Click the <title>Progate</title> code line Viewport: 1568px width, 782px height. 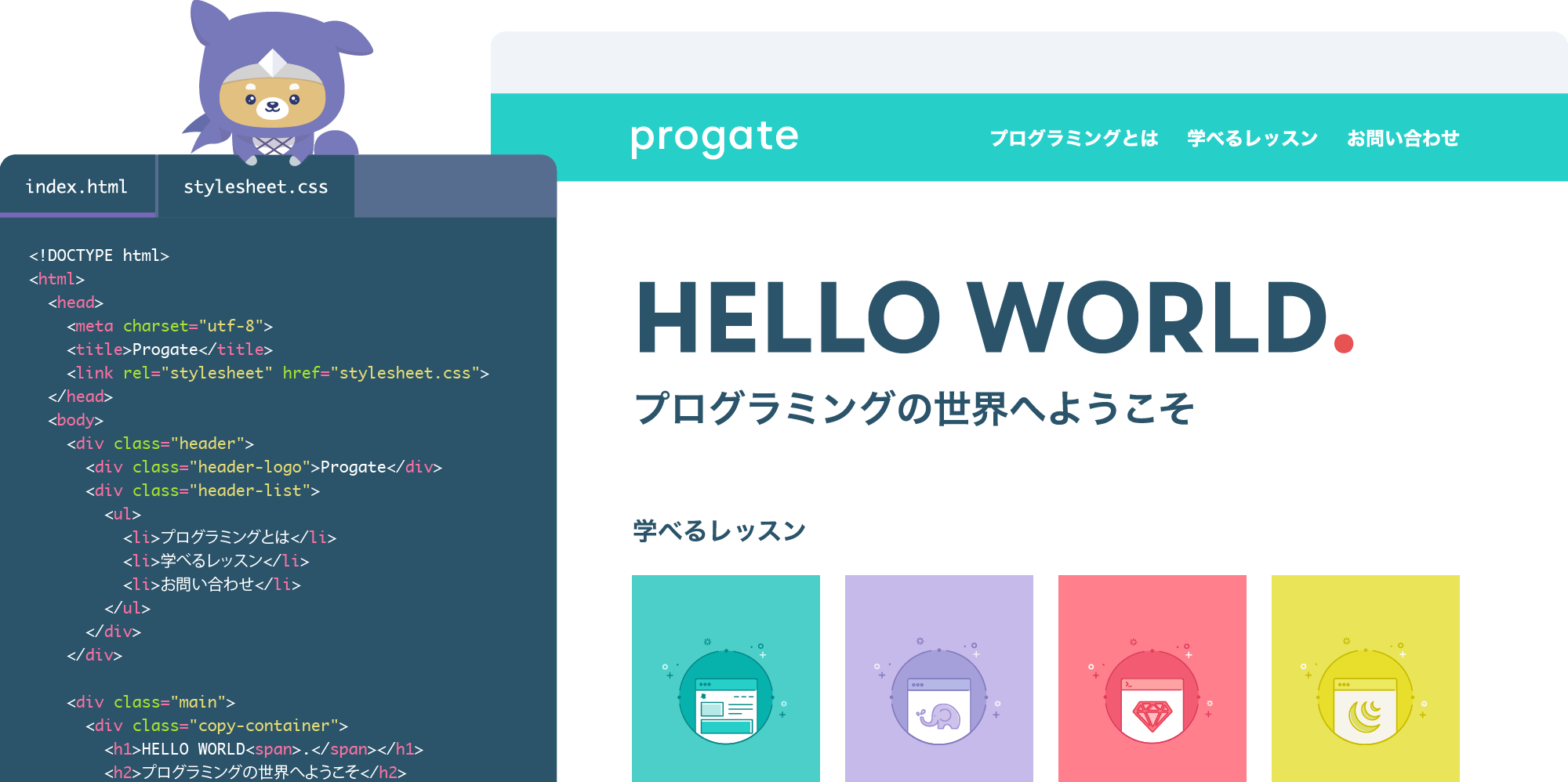coord(169,349)
